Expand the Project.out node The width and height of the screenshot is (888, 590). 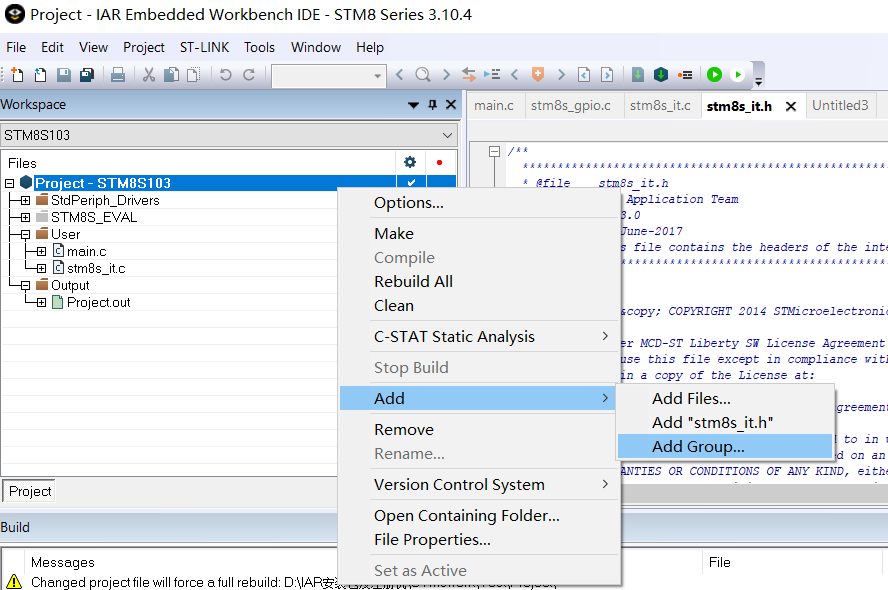tap(41, 302)
